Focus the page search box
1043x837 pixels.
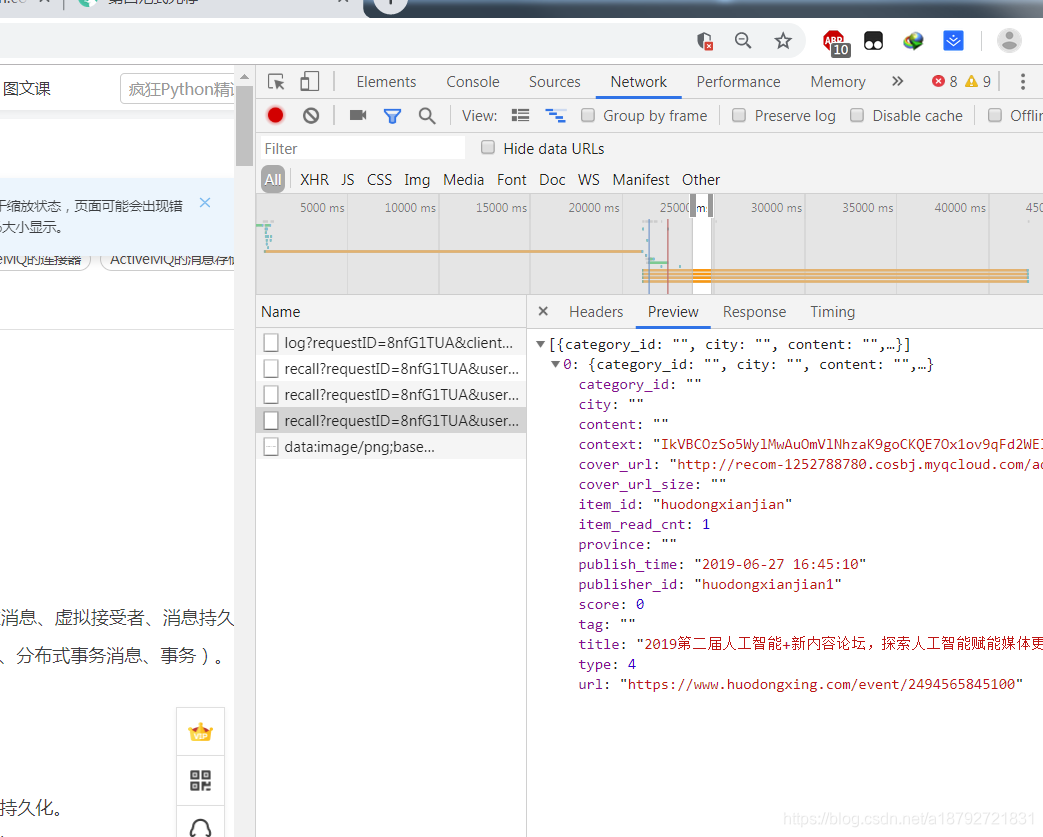pyautogui.click(x=178, y=88)
